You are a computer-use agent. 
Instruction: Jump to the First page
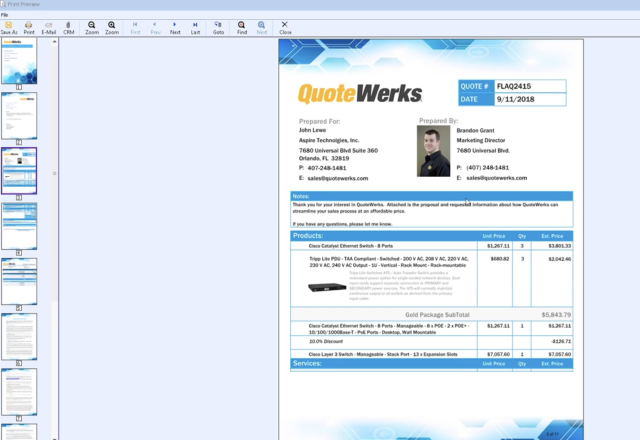(x=135, y=28)
